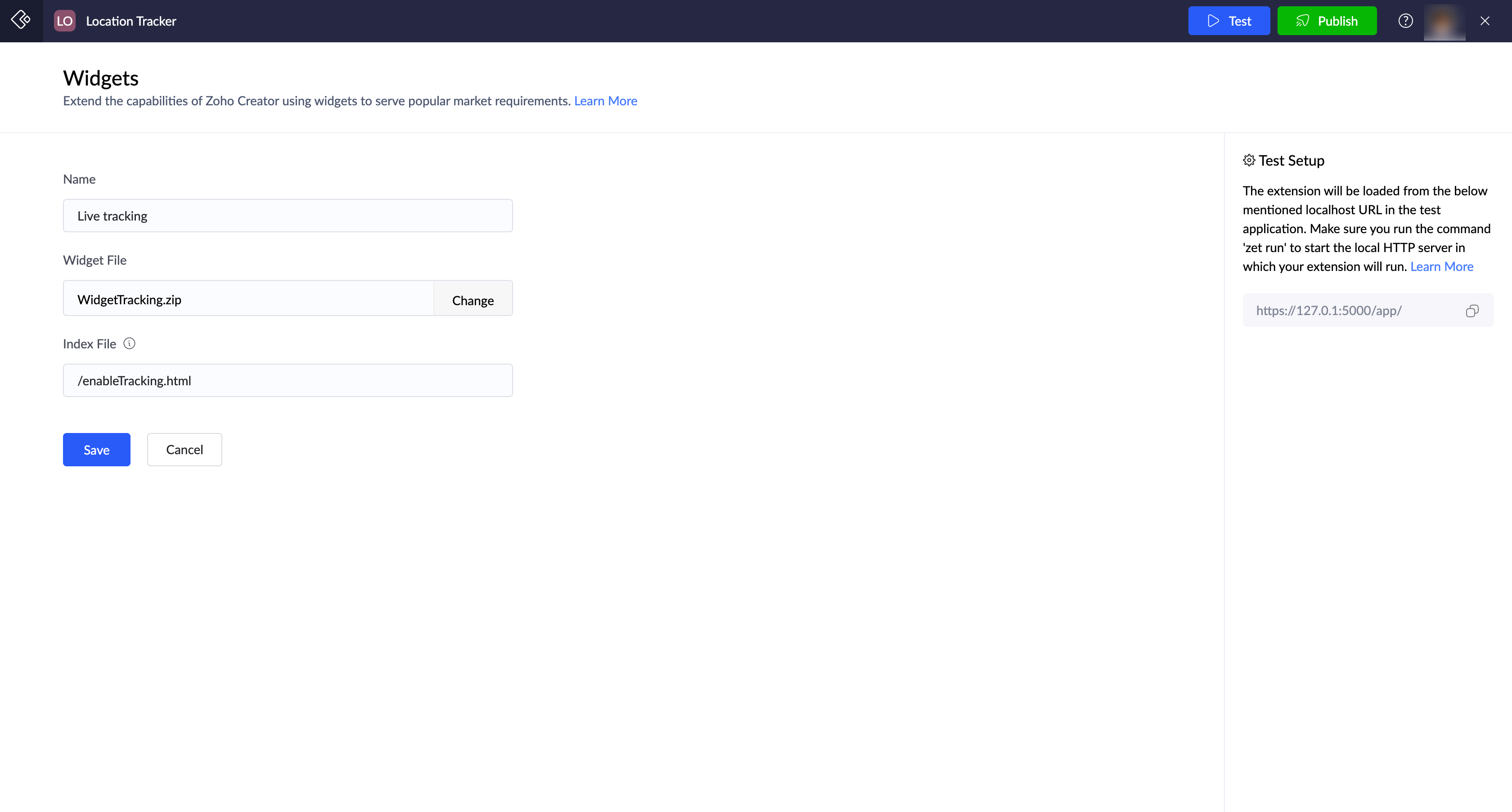Click the user profile avatar

pyautogui.click(x=1444, y=21)
